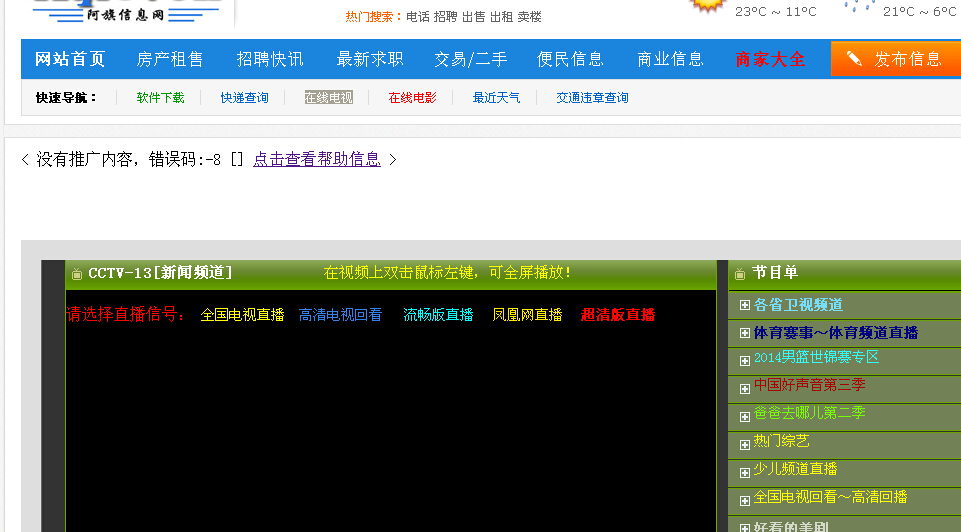Click the black video player area
Viewport: 961px width, 532px height.
(390, 430)
